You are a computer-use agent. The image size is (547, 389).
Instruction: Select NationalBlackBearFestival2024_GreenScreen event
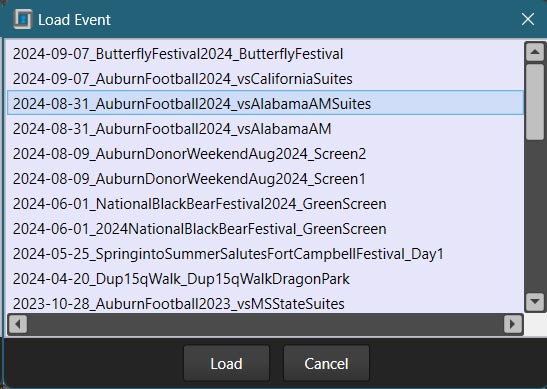tap(265, 204)
